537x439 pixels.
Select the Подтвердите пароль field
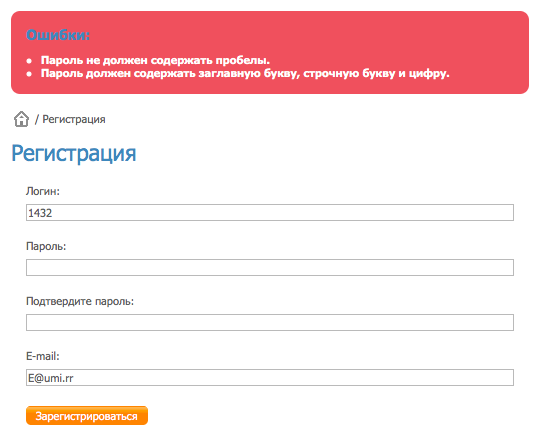(x=270, y=322)
